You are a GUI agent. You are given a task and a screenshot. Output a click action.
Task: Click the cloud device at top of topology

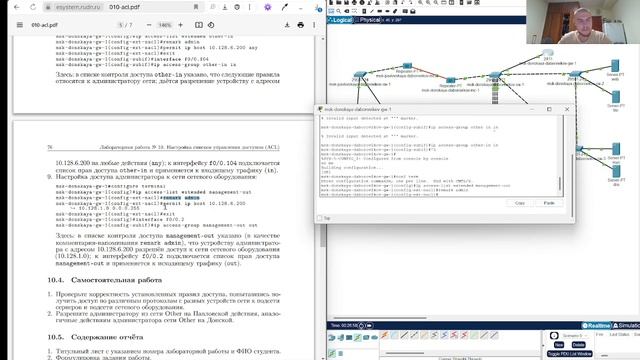point(548,52)
